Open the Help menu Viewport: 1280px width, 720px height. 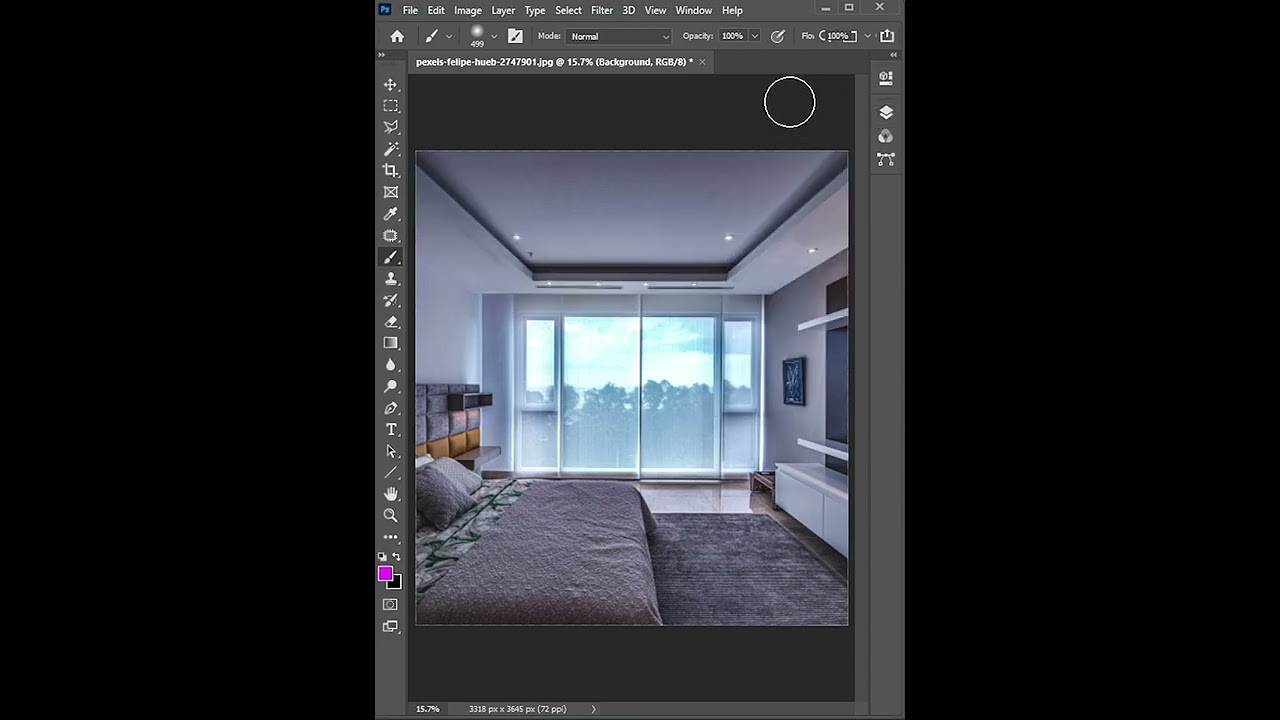tap(732, 10)
